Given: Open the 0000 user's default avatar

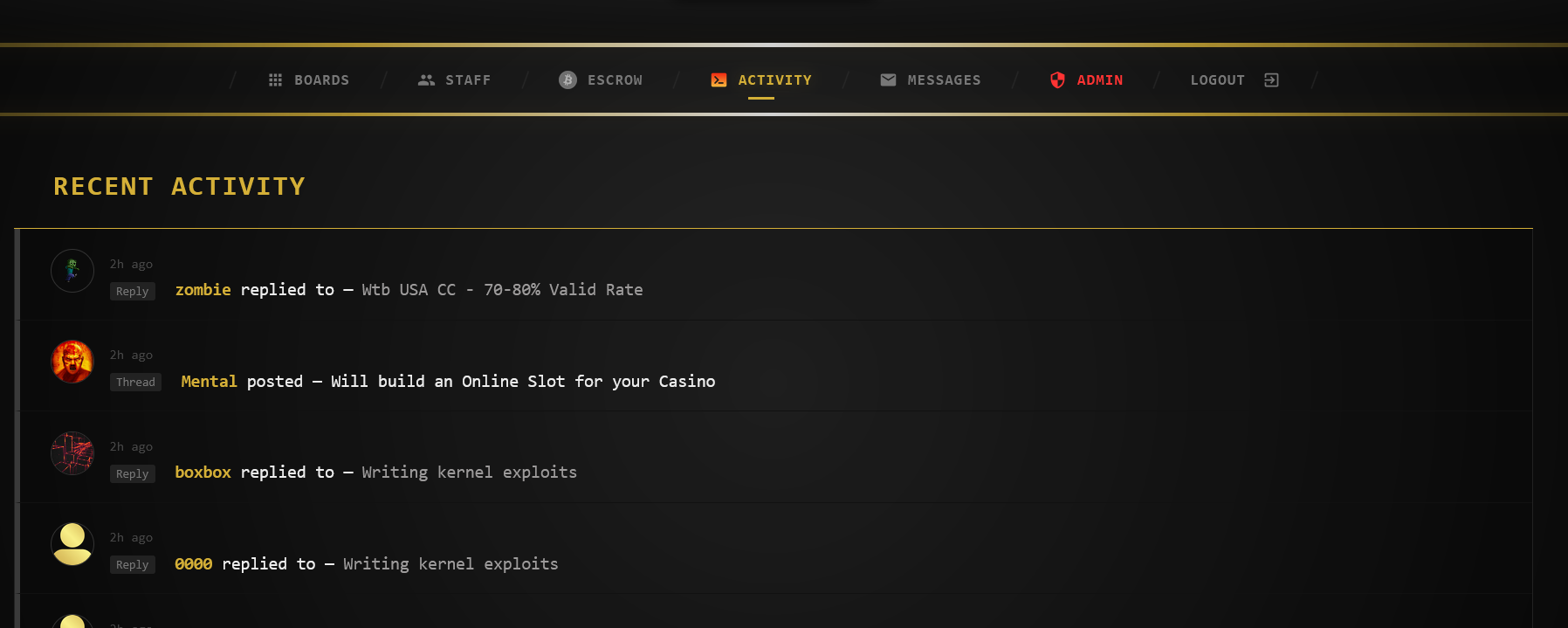Looking at the screenshot, I should 72,544.
